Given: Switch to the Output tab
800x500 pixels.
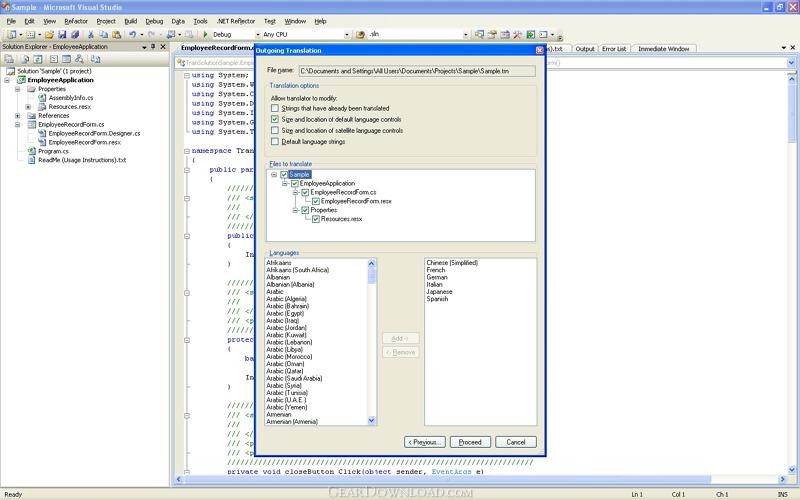Looking at the screenshot, I should coord(585,48).
